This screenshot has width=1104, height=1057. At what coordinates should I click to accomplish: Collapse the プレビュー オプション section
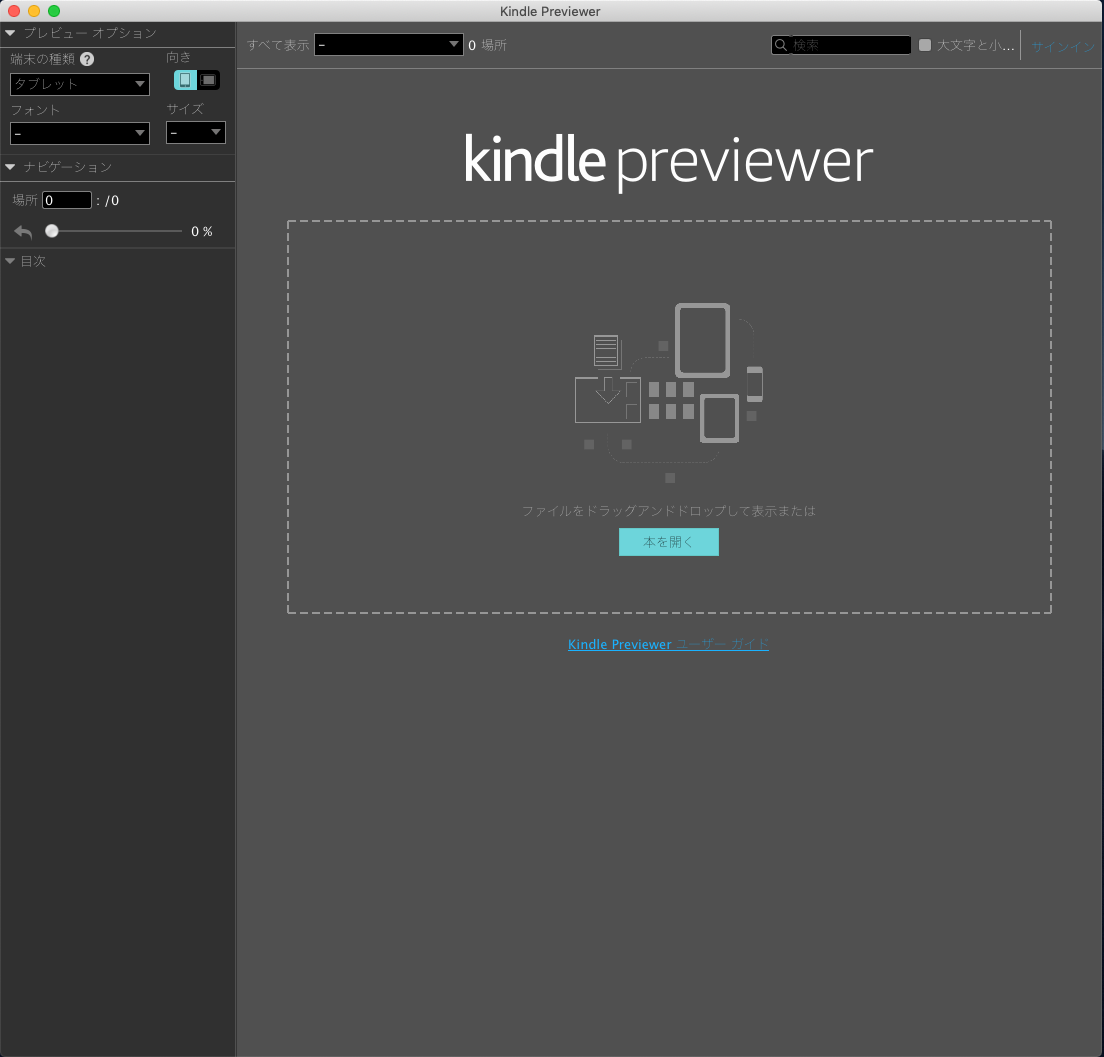point(10,33)
